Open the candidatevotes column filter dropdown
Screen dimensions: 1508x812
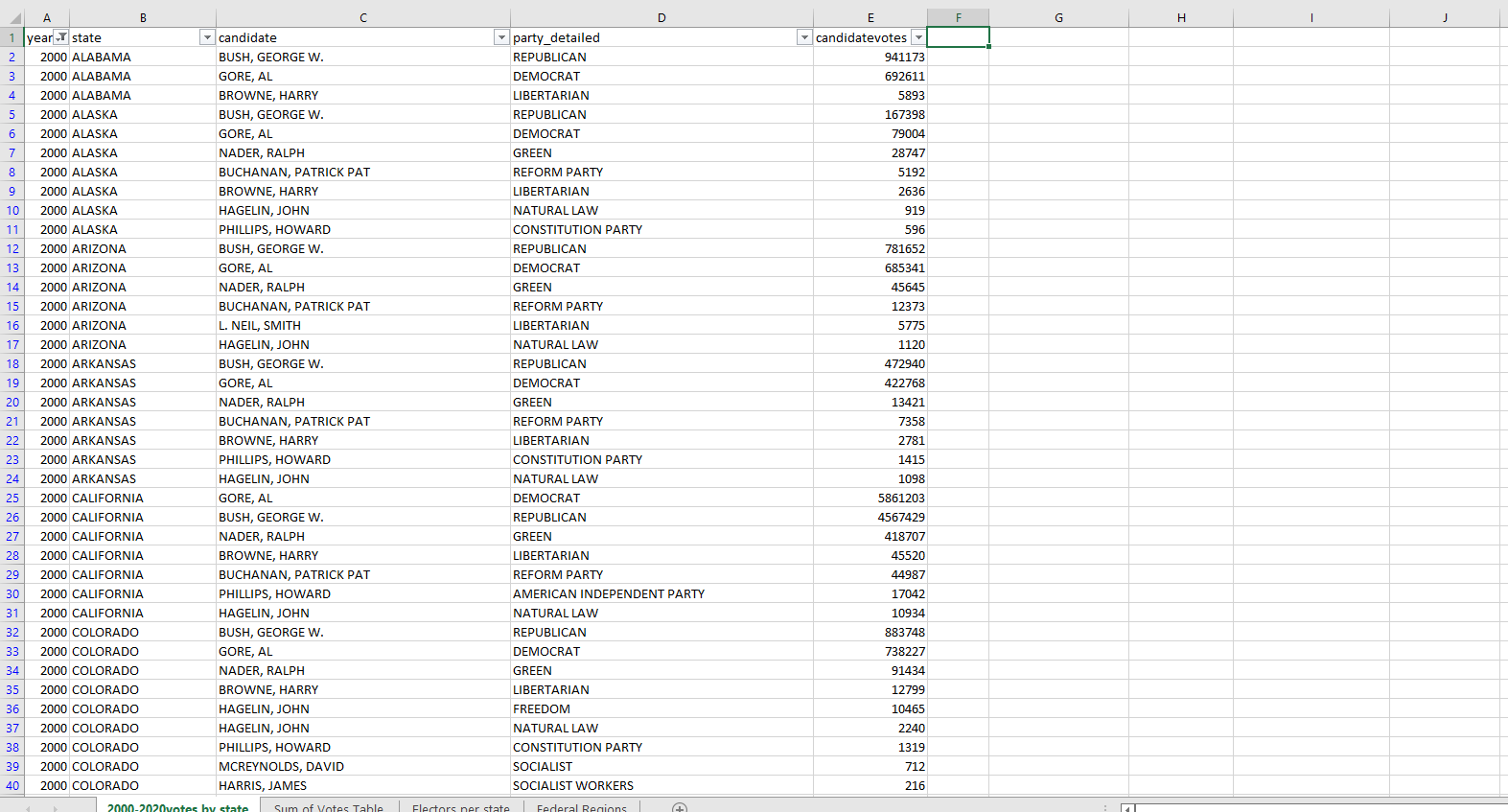pyautogui.click(x=918, y=37)
